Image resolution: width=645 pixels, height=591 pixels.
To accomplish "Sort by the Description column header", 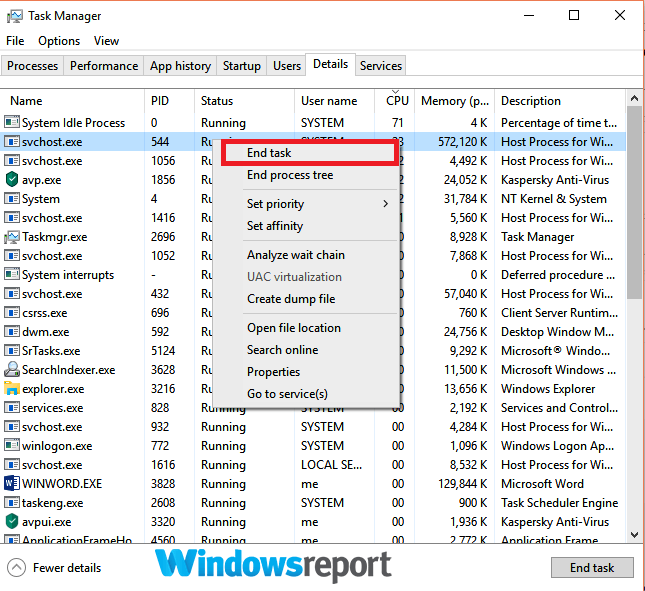I will pyautogui.click(x=559, y=101).
